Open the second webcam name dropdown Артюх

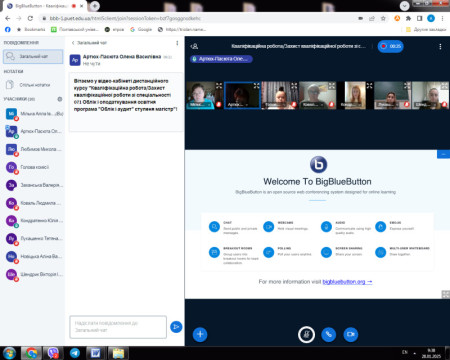click(x=238, y=105)
